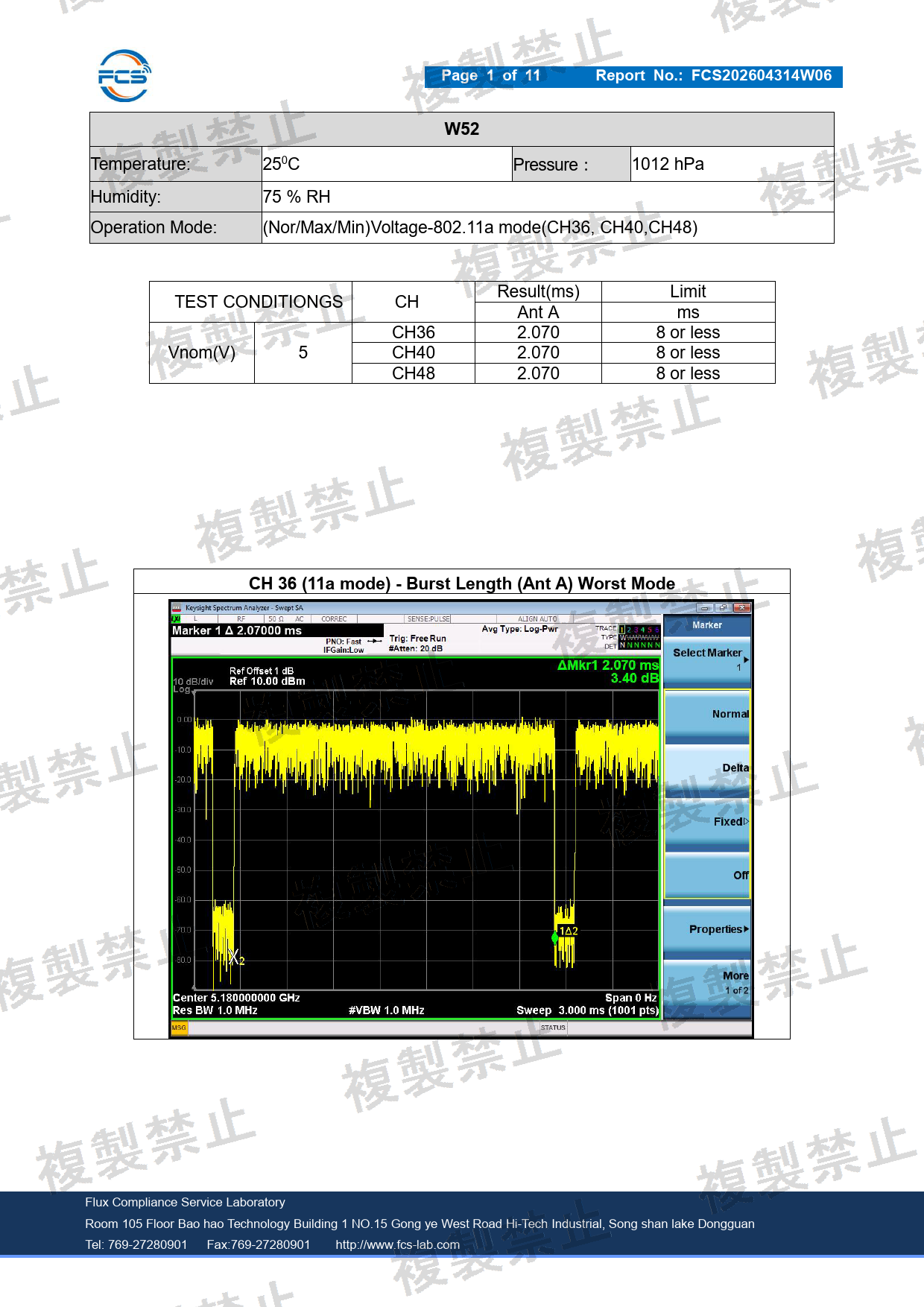This screenshot has width=924, height=1307.
Task: Click the Marker menu title
Action: click(707, 625)
